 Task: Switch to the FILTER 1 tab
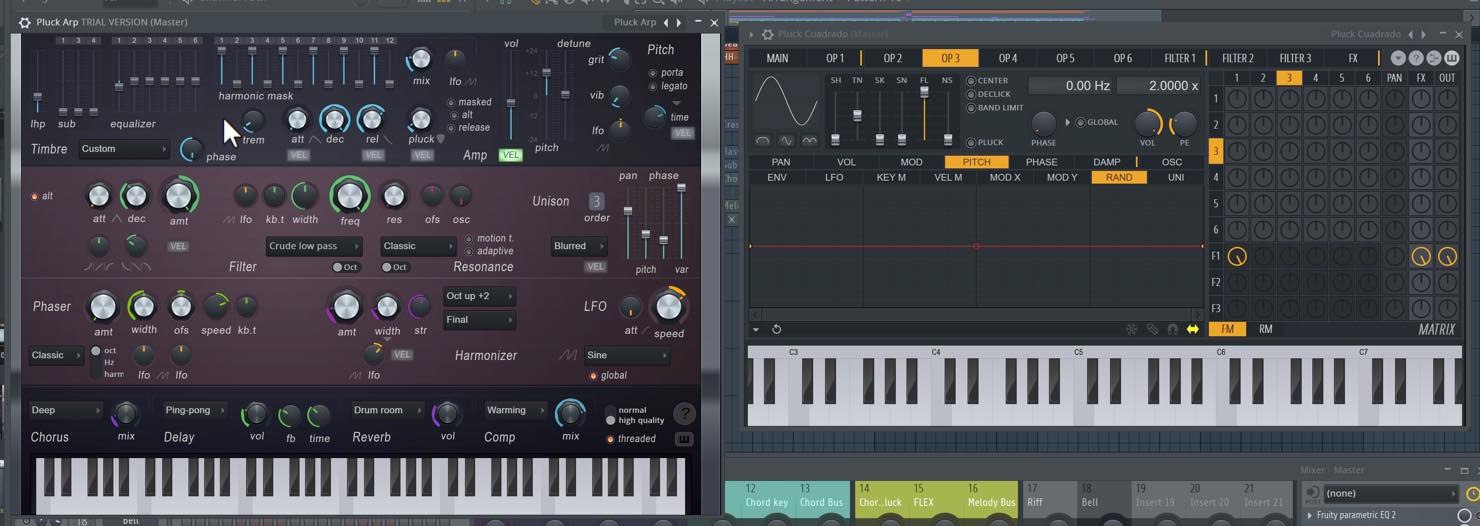coord(1180,58)
